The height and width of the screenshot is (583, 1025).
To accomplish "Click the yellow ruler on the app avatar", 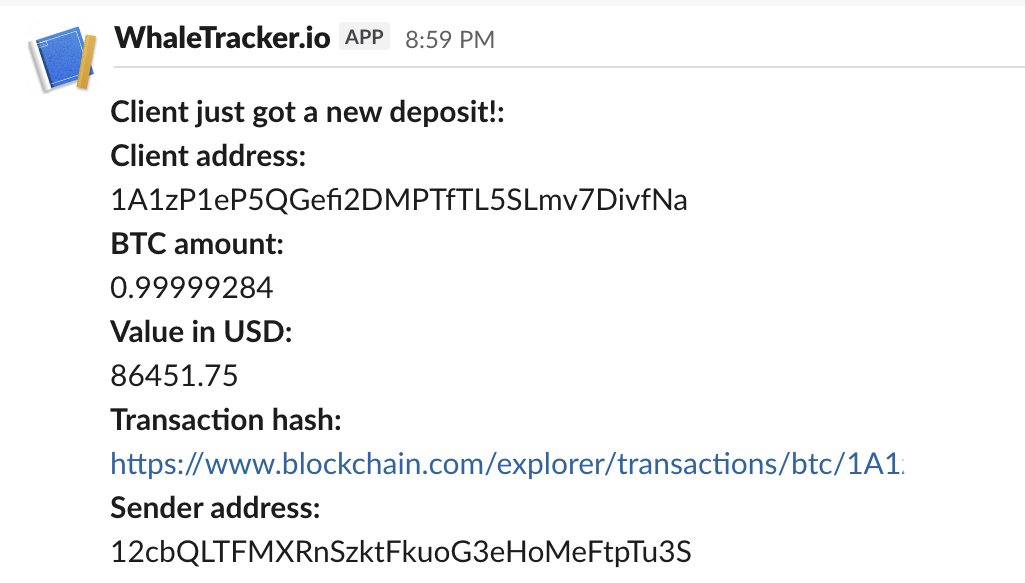I will 86,60.
